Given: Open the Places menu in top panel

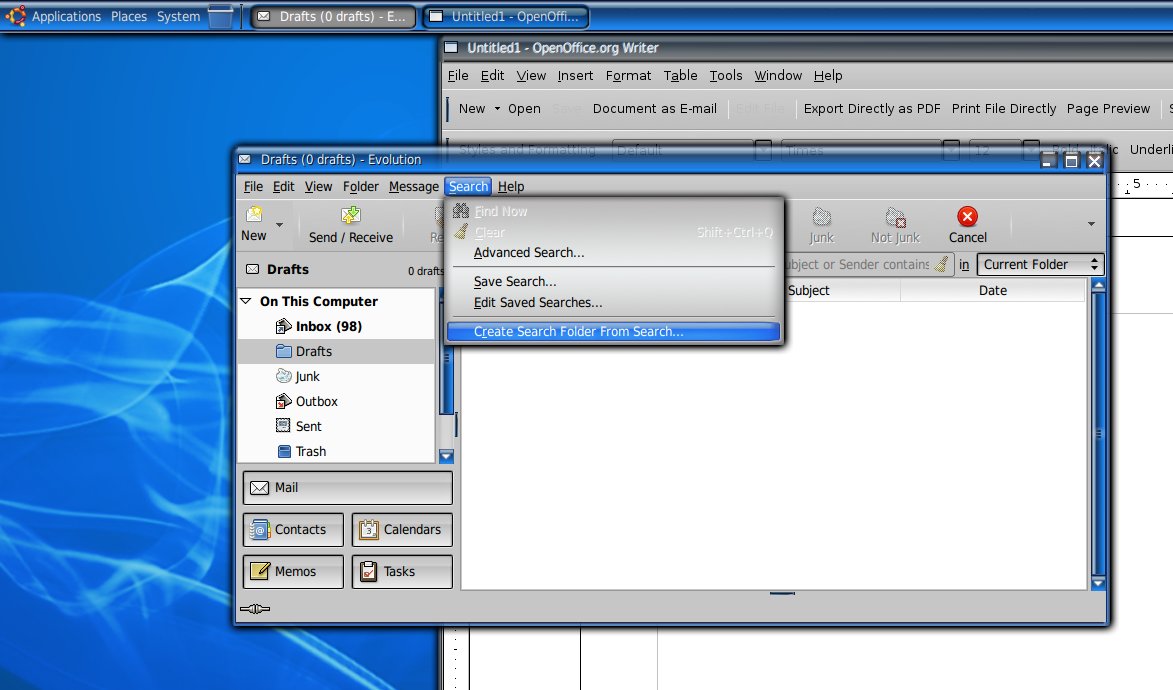Looking at the screenshot, I should (129, 16).
